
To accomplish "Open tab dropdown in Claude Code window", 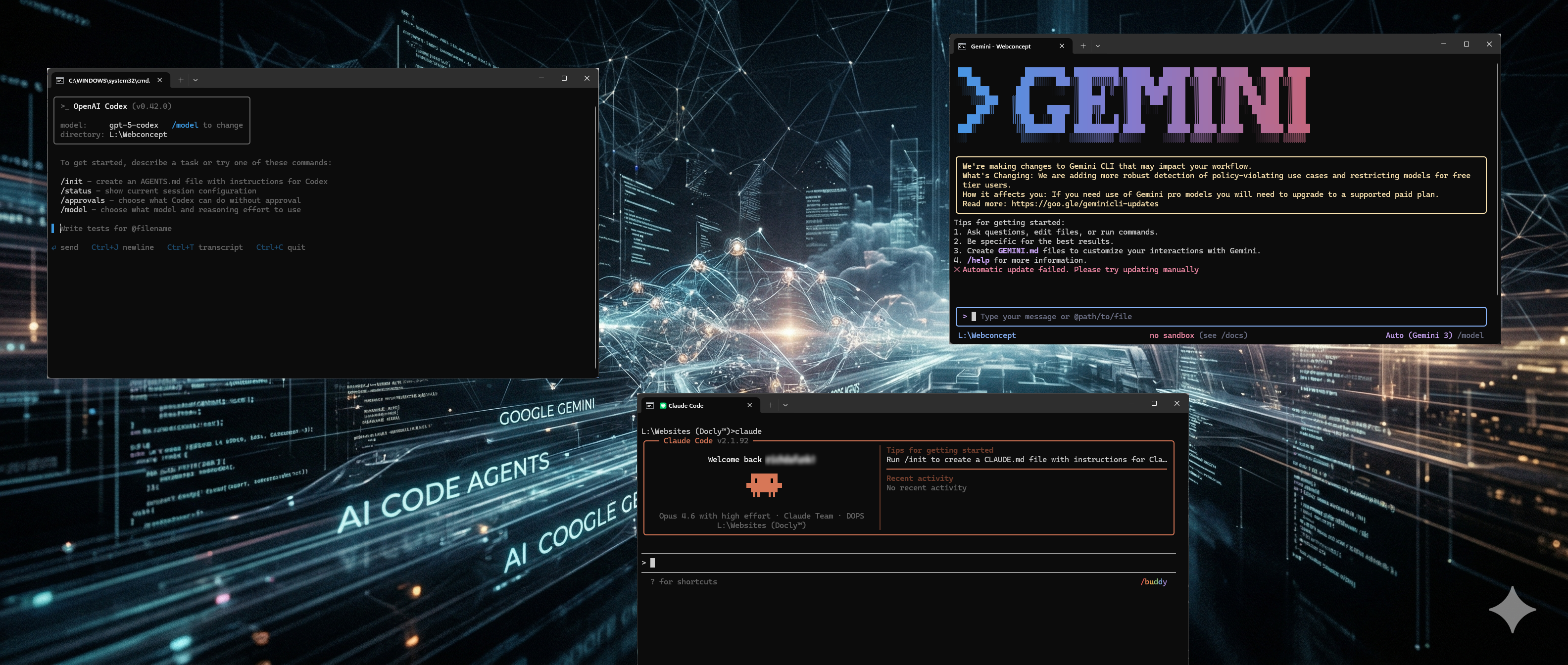I will [x=785, y=405].
